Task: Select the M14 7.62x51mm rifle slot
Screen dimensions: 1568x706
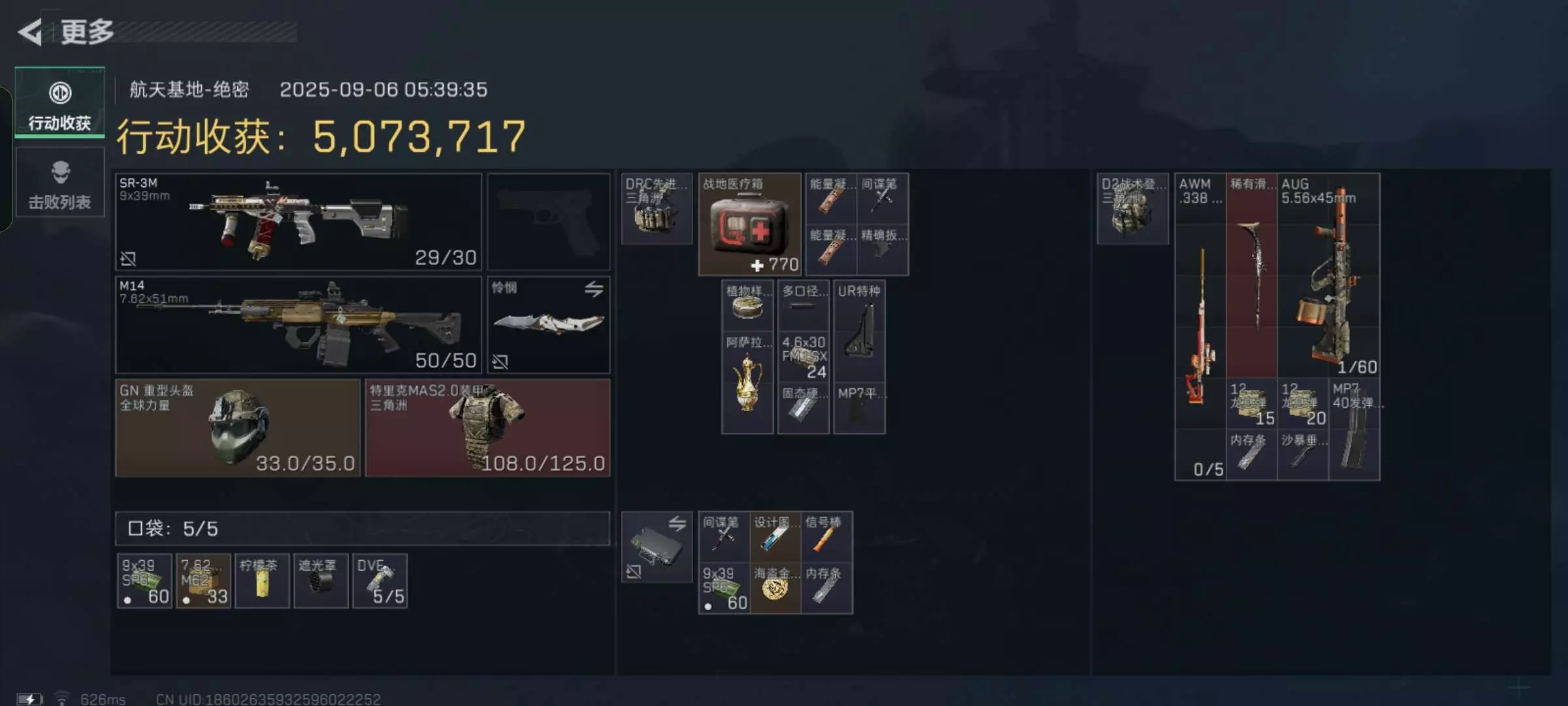Action: 299,325
